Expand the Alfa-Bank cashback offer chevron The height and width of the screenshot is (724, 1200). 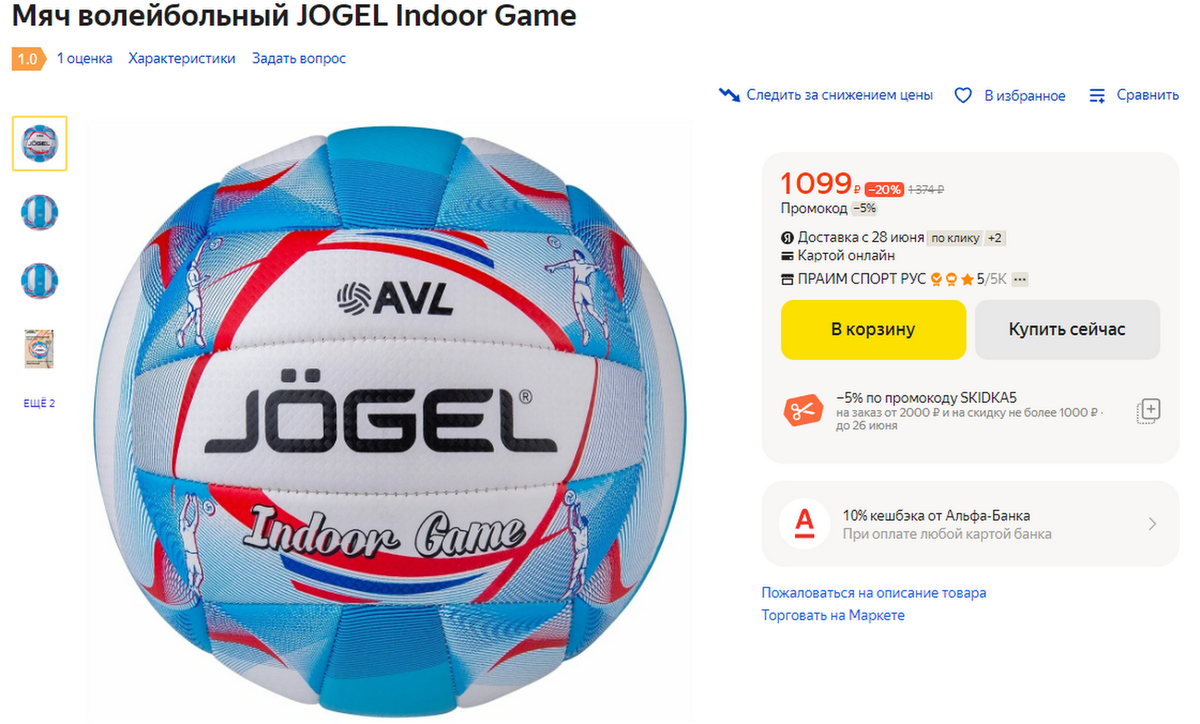point(1152,523)
